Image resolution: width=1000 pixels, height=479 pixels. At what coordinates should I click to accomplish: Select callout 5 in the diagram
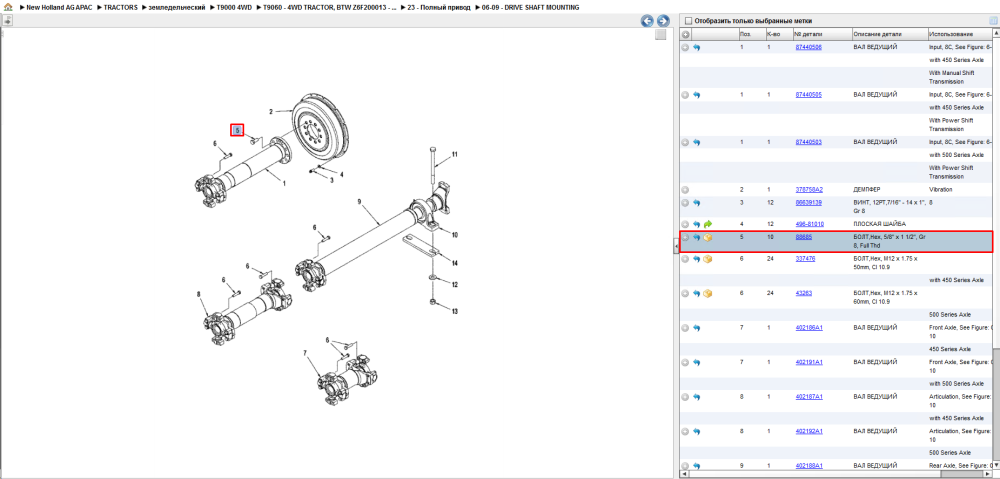coord(237,130)
